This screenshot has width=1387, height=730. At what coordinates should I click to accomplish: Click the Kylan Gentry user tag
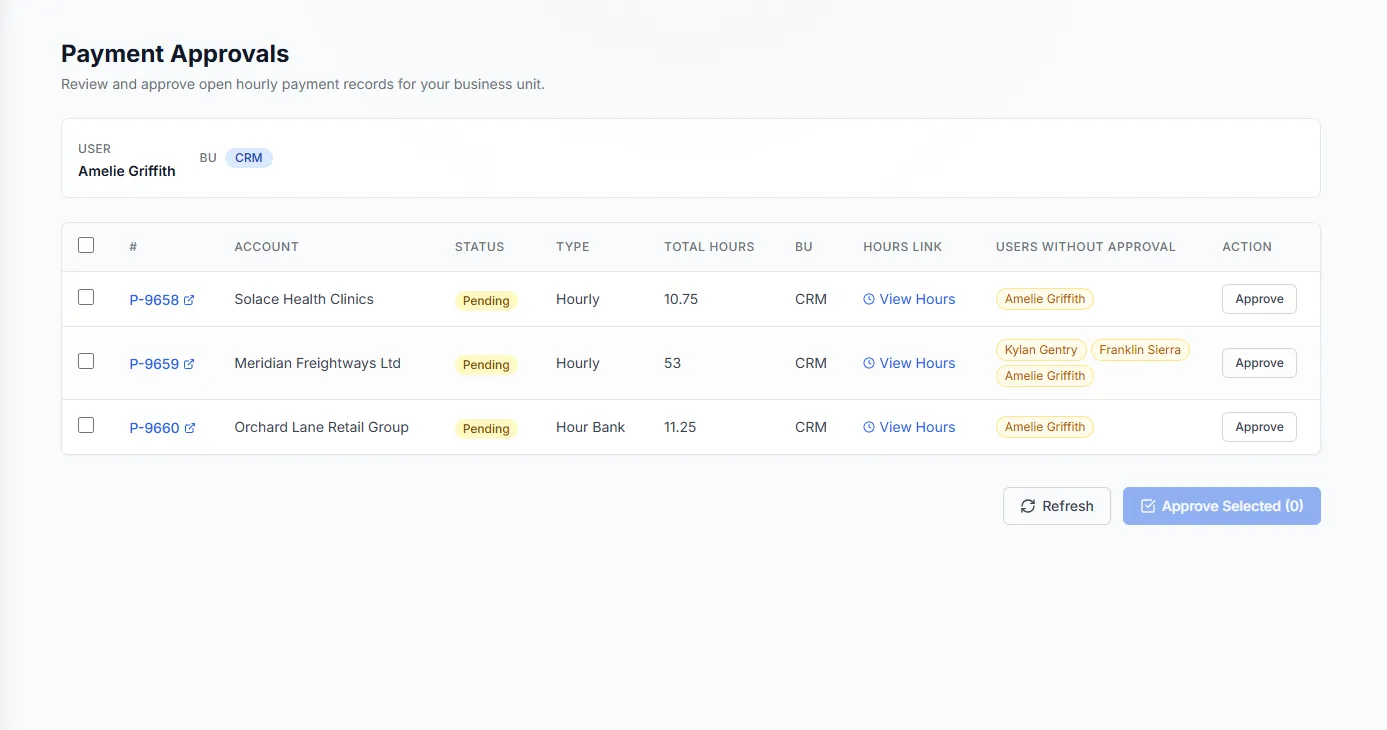click(x=1041, y=350)
